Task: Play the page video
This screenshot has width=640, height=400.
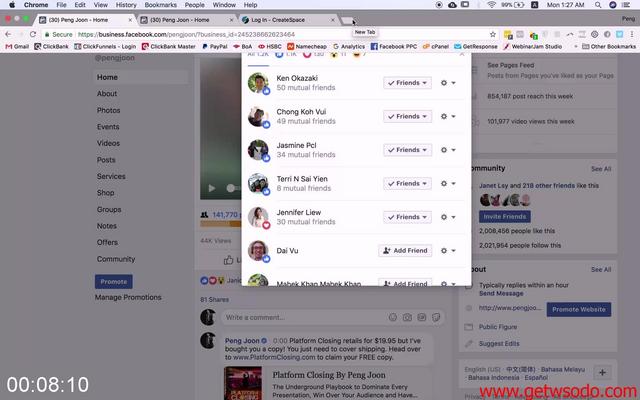Action: coord(212,188)
